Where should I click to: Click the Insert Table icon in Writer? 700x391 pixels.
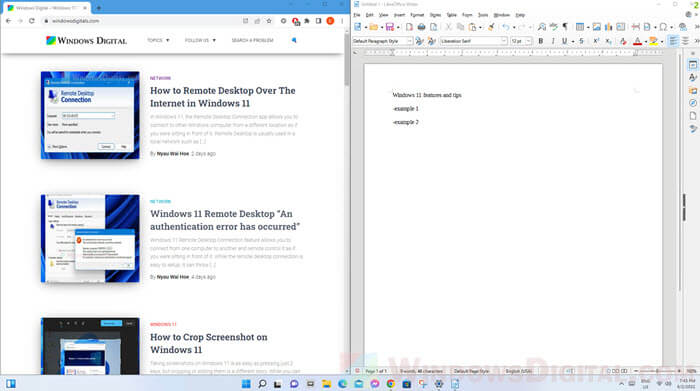(x=579, y=27)
